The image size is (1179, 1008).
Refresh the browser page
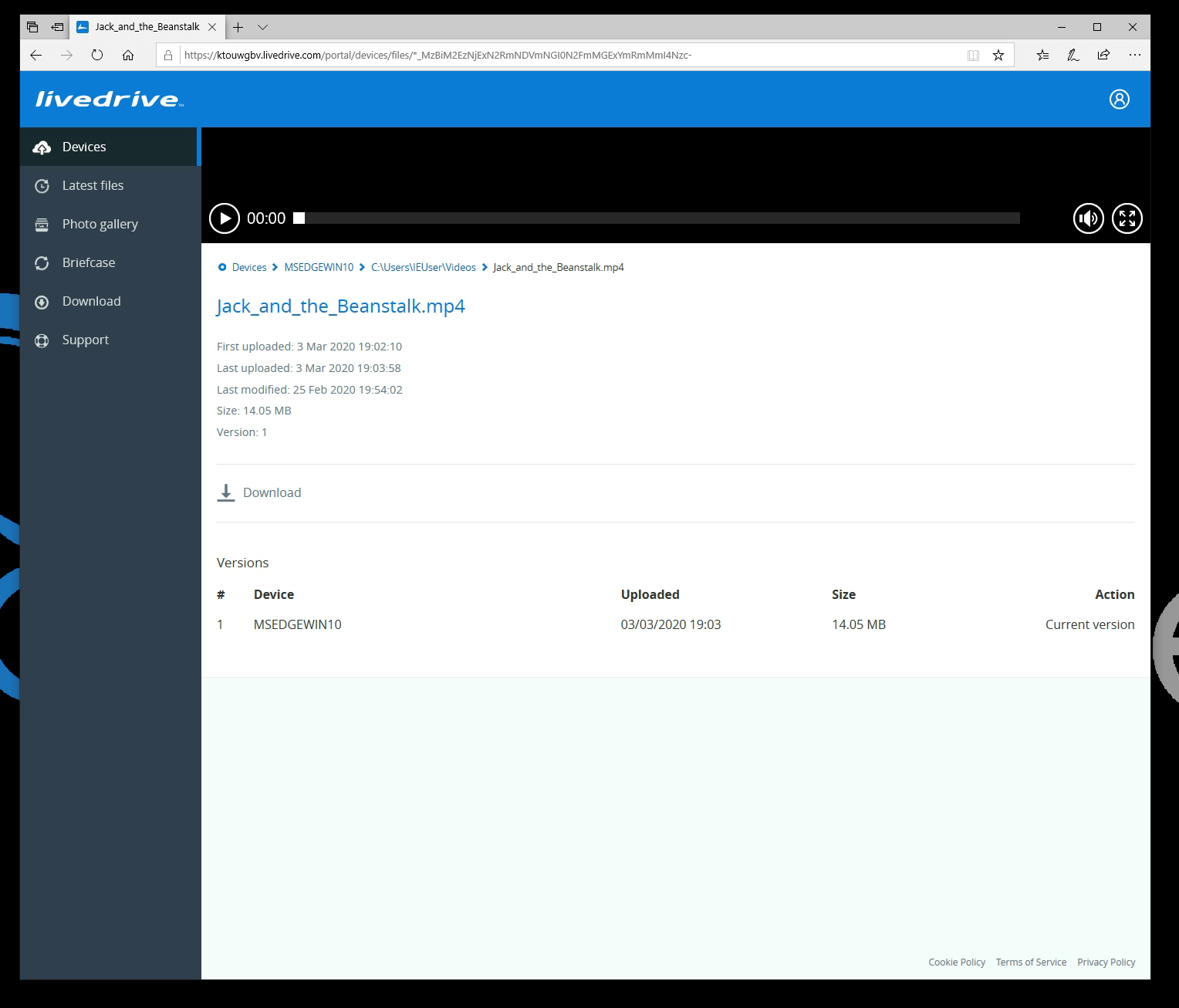coord(97,55)
